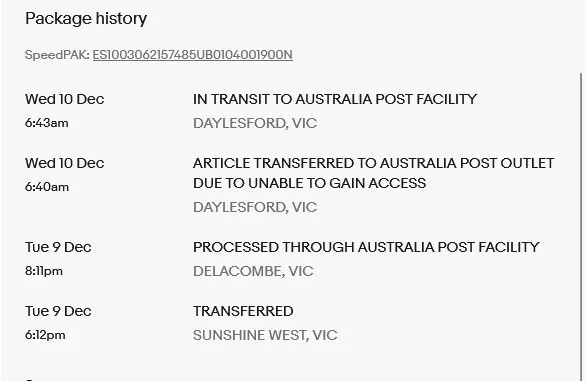587x381 pixels.
Task: Open the SpeedPAK tracking number link
Action: [192, 55]
